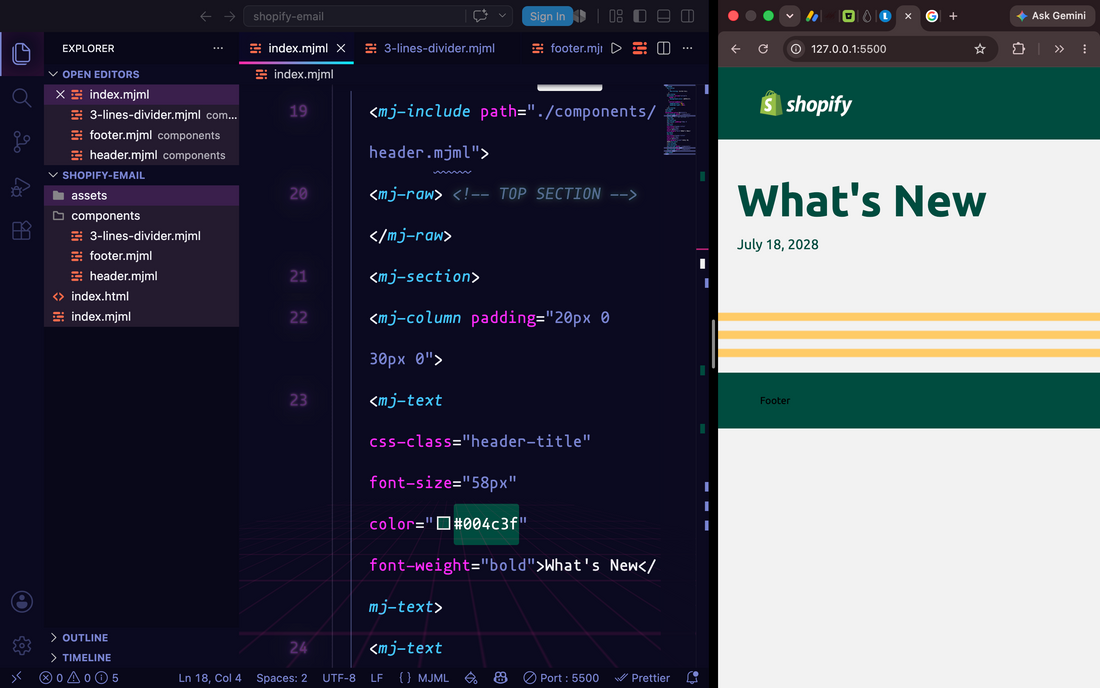The height and width of the screenshot is (688, 1100).
Task: Open the Accounts menu in activity bar
Action: click(x=22, y=602)
